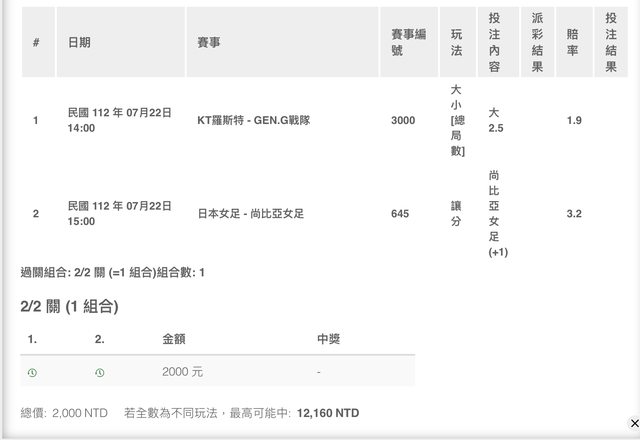Screen dimensions: 640x440
Task: Click the 派彩結果 column header
Action: (x=537, y=43)
